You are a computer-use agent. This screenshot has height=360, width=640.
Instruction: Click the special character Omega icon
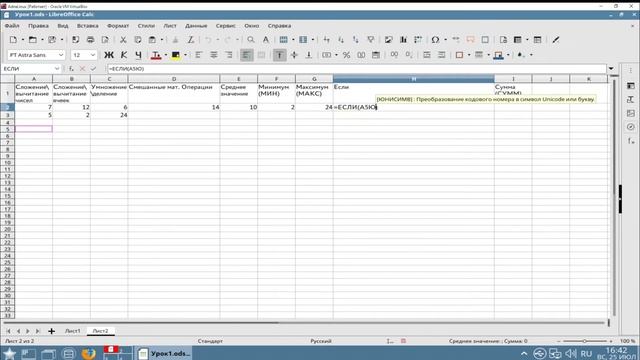point(435,40)
